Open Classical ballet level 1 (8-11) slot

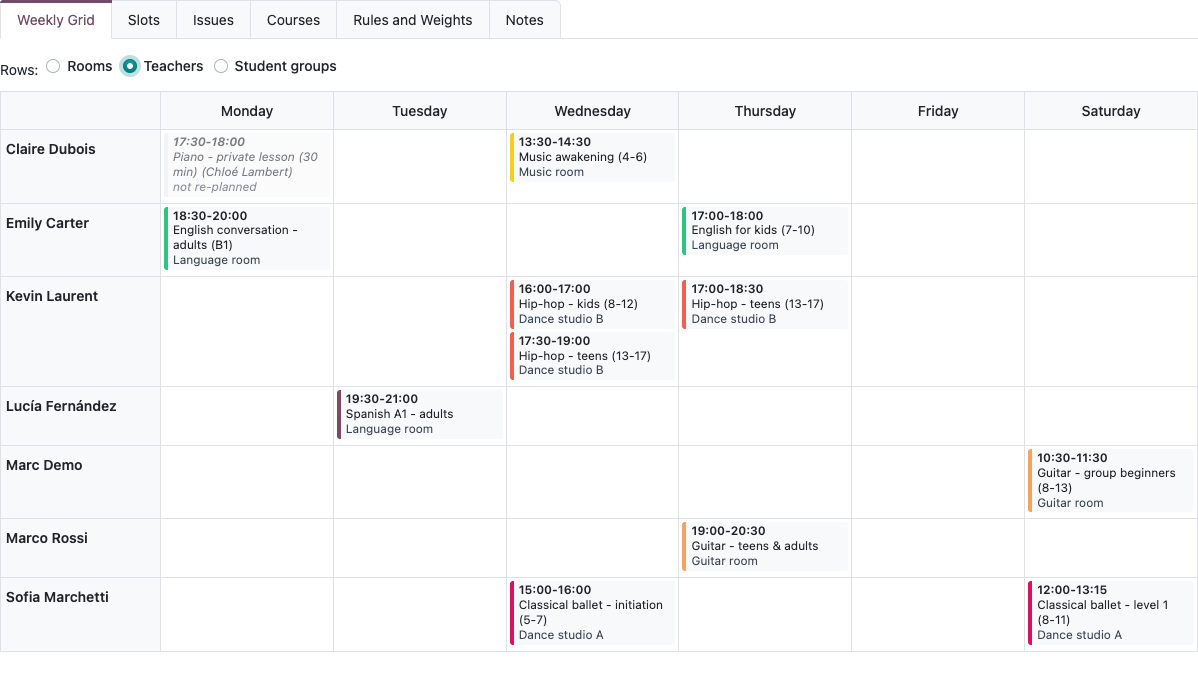[x=1111, y=613]
